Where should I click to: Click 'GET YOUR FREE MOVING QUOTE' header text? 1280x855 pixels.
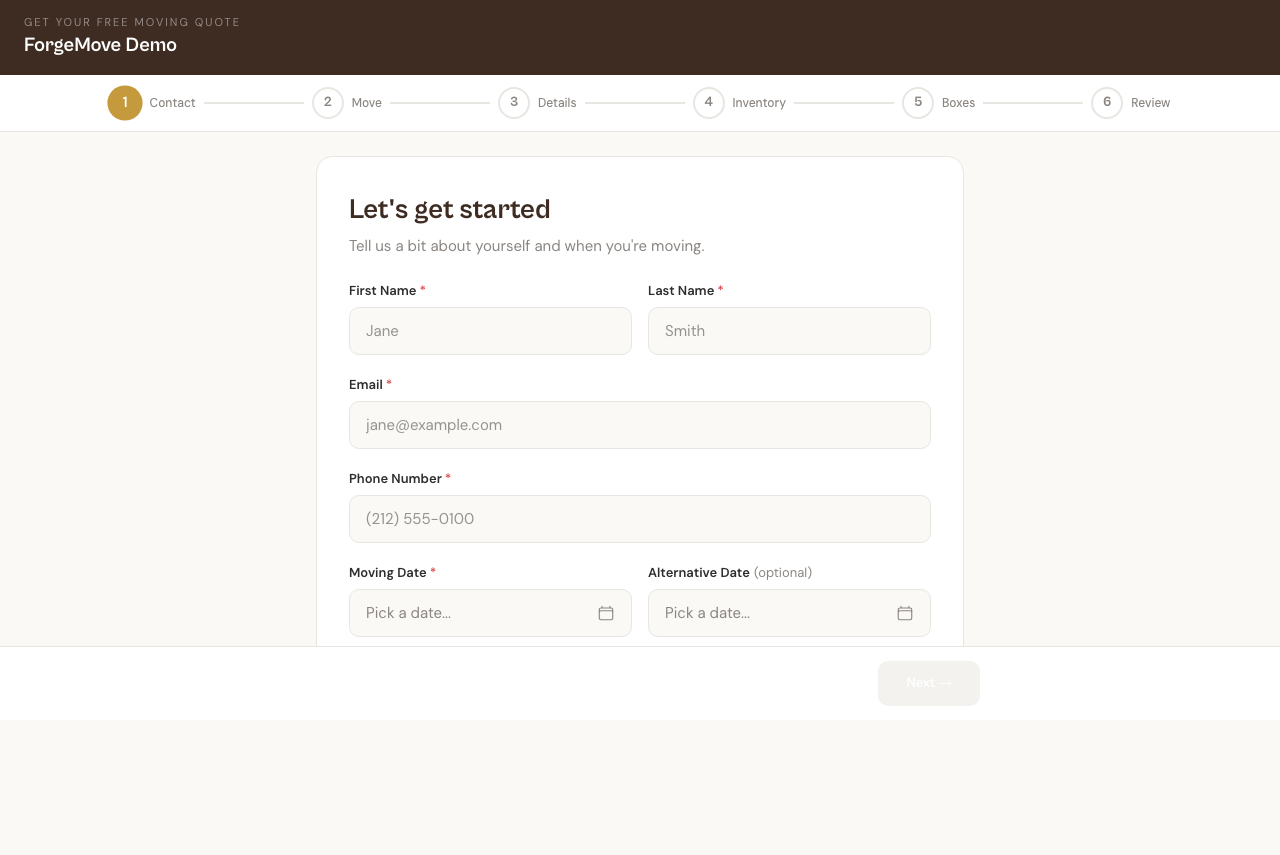click(132, 22)
